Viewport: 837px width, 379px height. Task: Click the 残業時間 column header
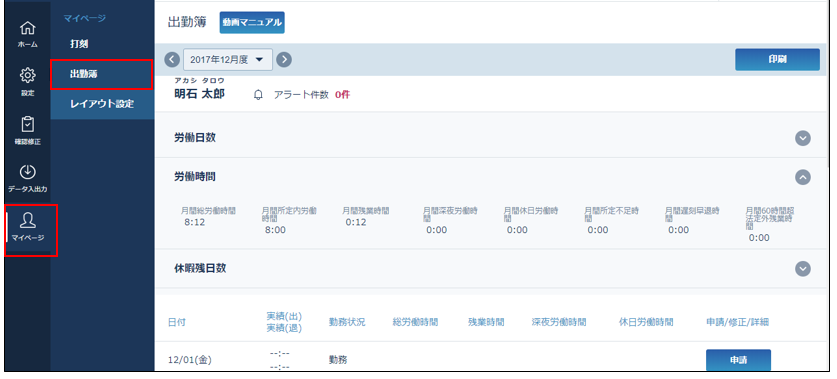point(486,322)
